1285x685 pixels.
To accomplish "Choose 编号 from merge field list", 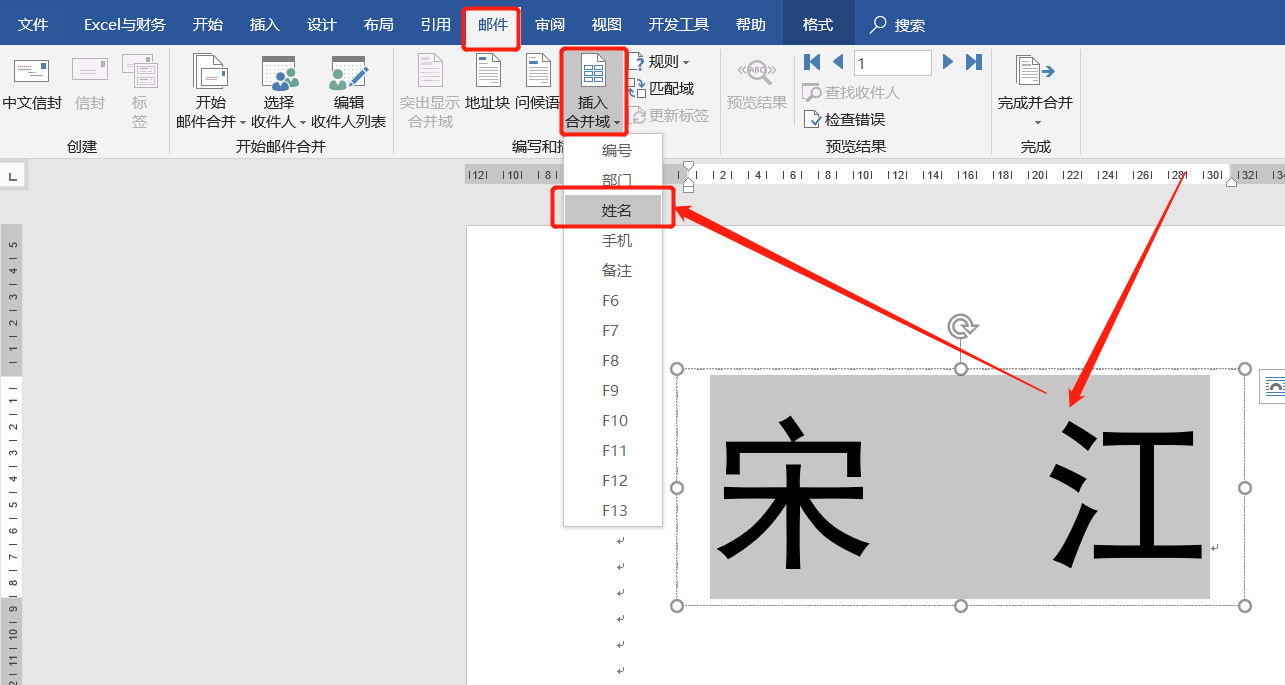I will [x=613, y=151].
